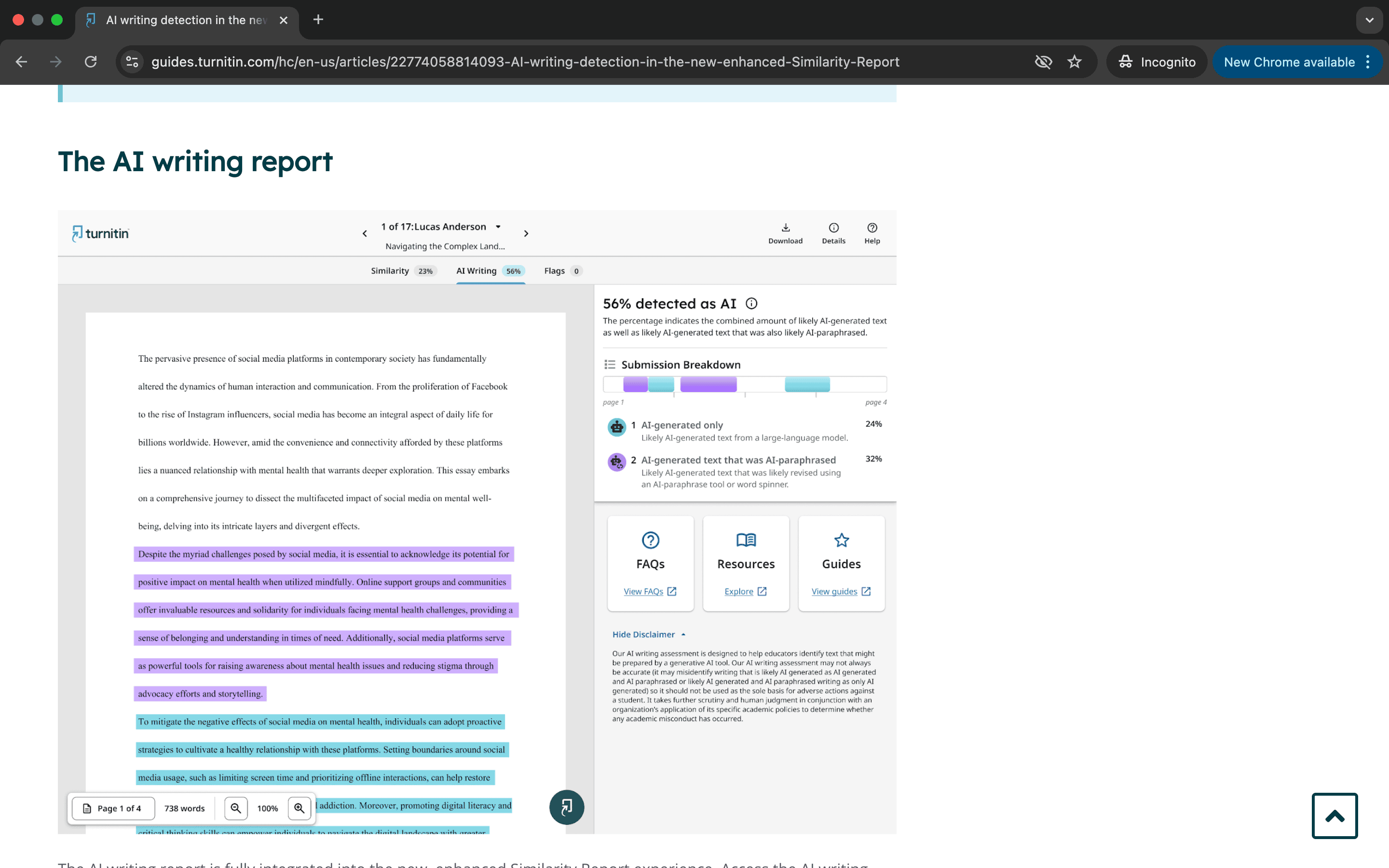Zoom out the document viewer
This screenshot has width=1389, height=868.
(x=235, y=808)
